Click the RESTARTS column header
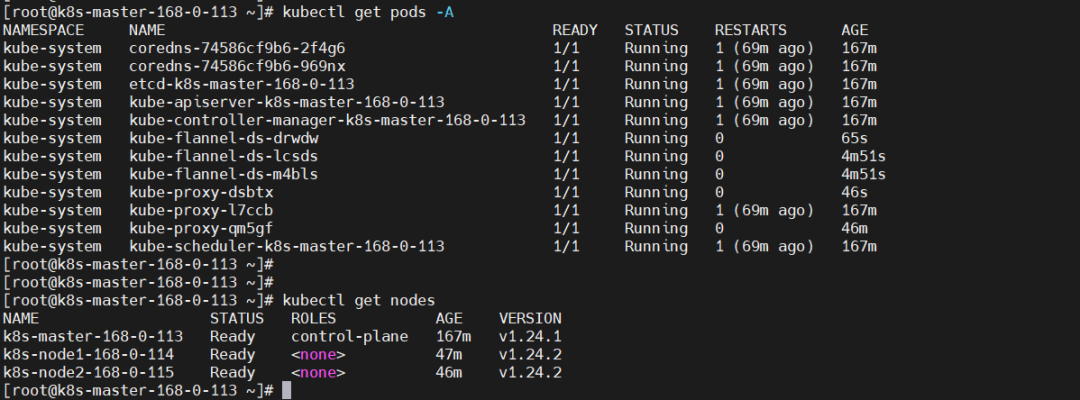 [x=751, y=30]
